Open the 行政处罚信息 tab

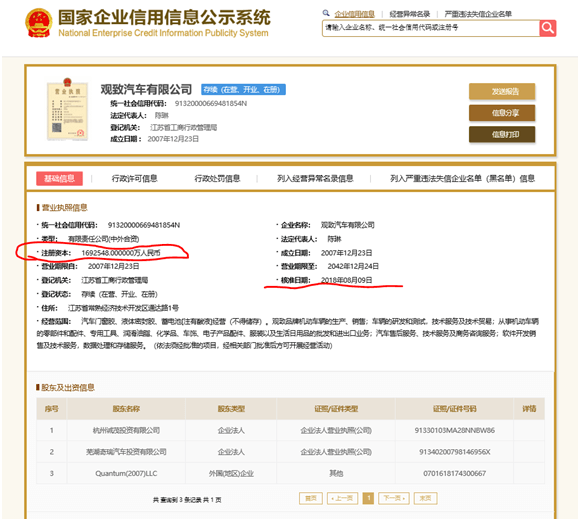click(x=218, y=178)
